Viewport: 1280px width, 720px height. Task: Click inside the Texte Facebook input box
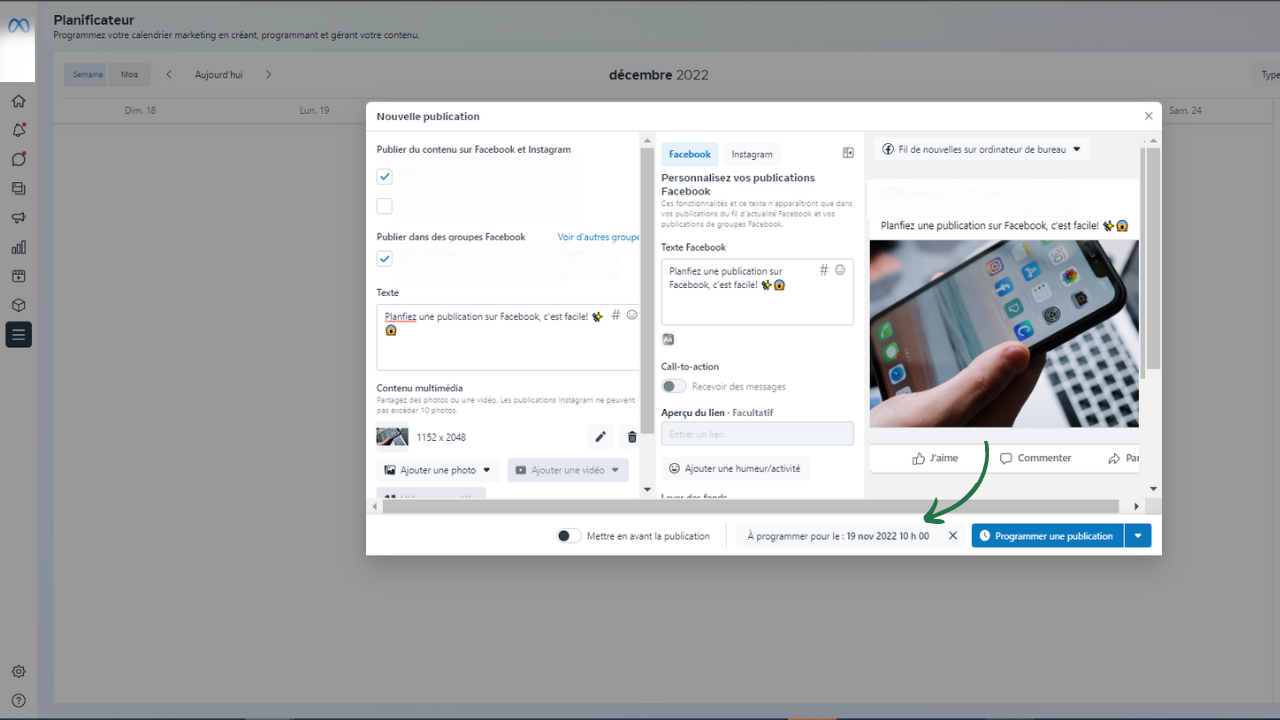[757, 292]
